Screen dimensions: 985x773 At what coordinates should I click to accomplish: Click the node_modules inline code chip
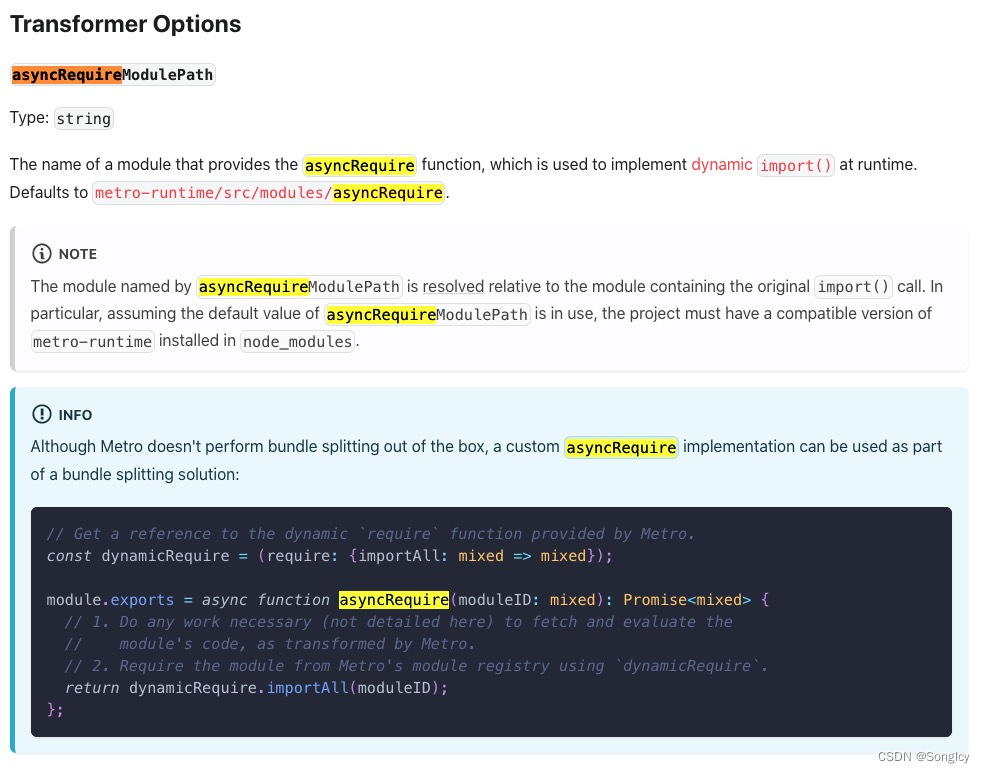295,341
